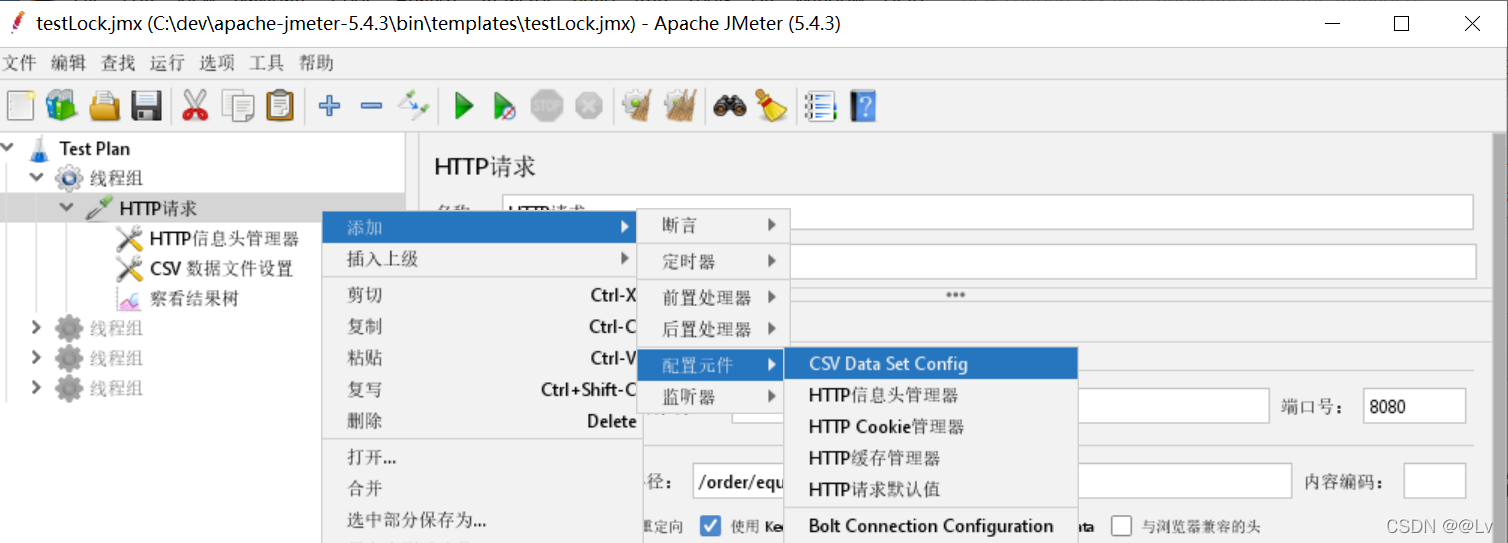The image size is (1508, 543).
Task: Clear all results with the double broom icon
Action: 680,105
